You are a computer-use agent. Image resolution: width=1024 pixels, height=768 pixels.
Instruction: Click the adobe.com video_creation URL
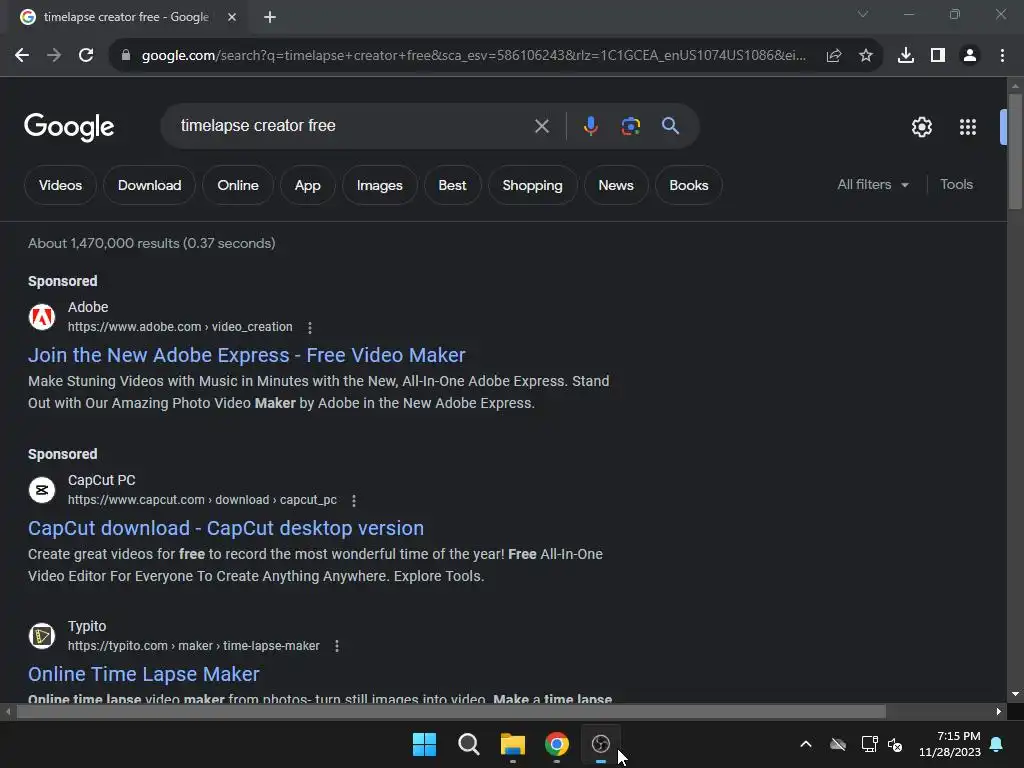pos(180,327)
